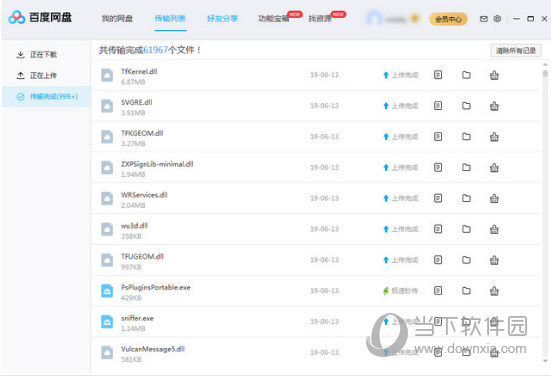This screenshot has width=551, height=378.
Task: Click the 19-06-13 date of sniffer.exe
Action: [324, 321]
